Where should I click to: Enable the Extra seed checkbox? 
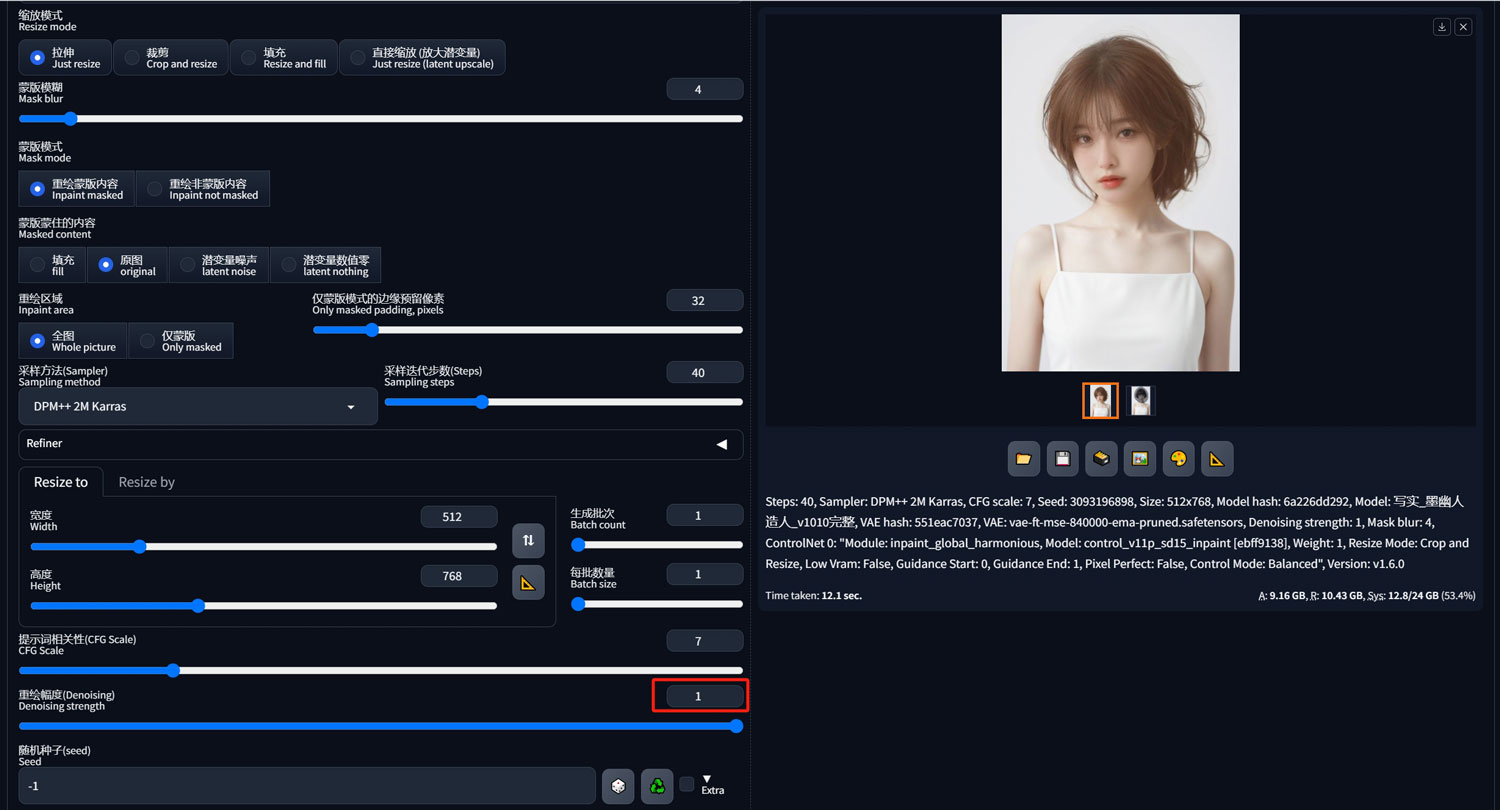pos(686,784)
